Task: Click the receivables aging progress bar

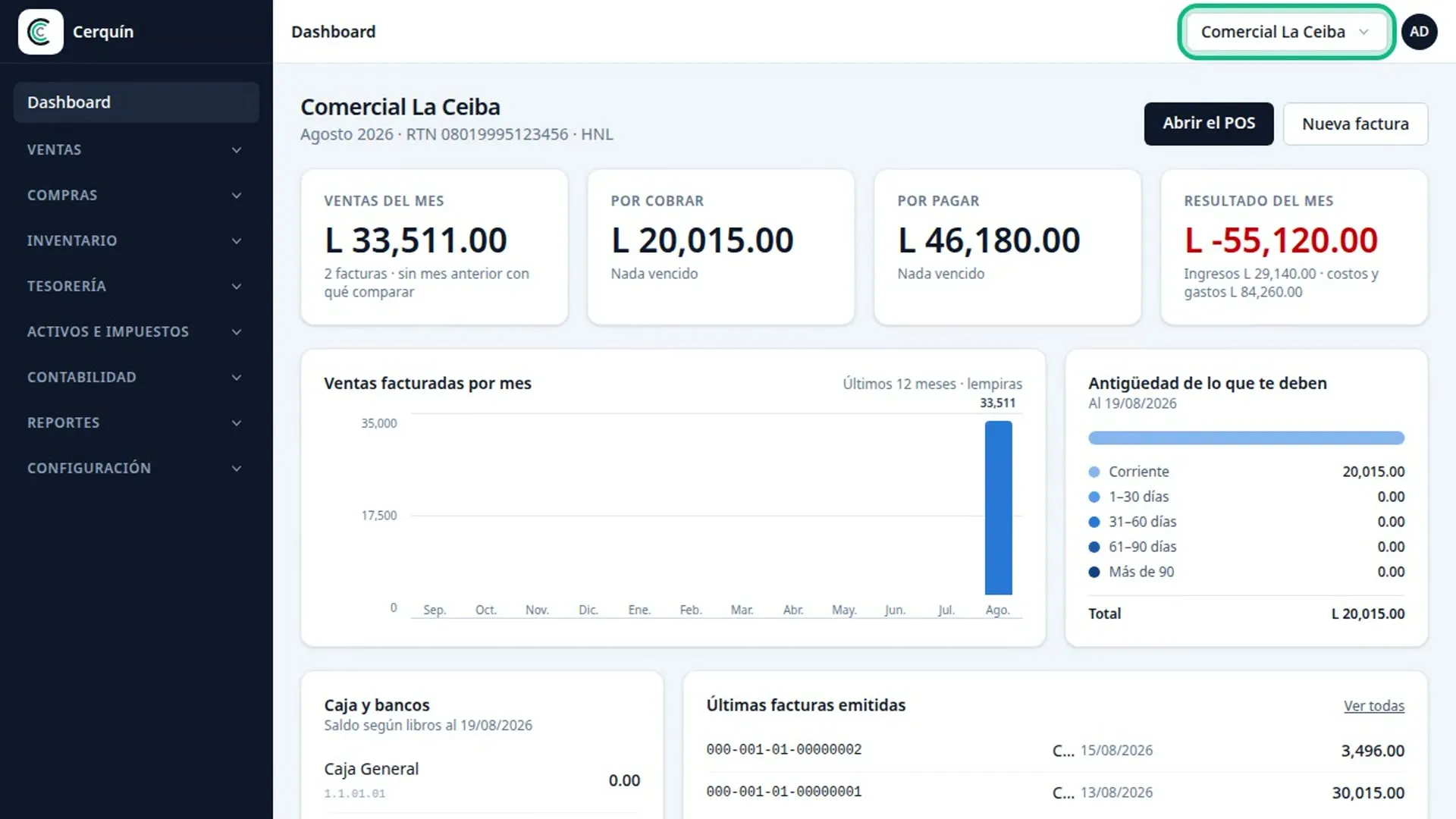Action: [x=1246, y=438]
